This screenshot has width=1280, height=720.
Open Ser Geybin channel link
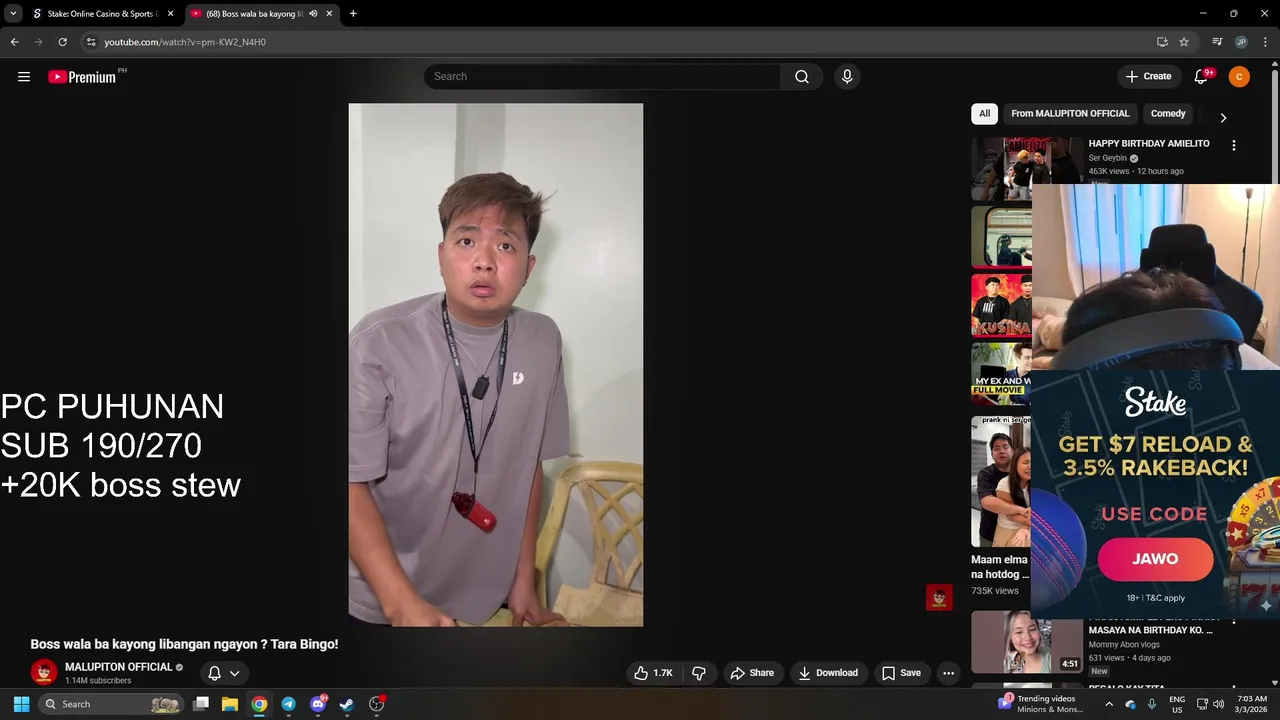1108,158
